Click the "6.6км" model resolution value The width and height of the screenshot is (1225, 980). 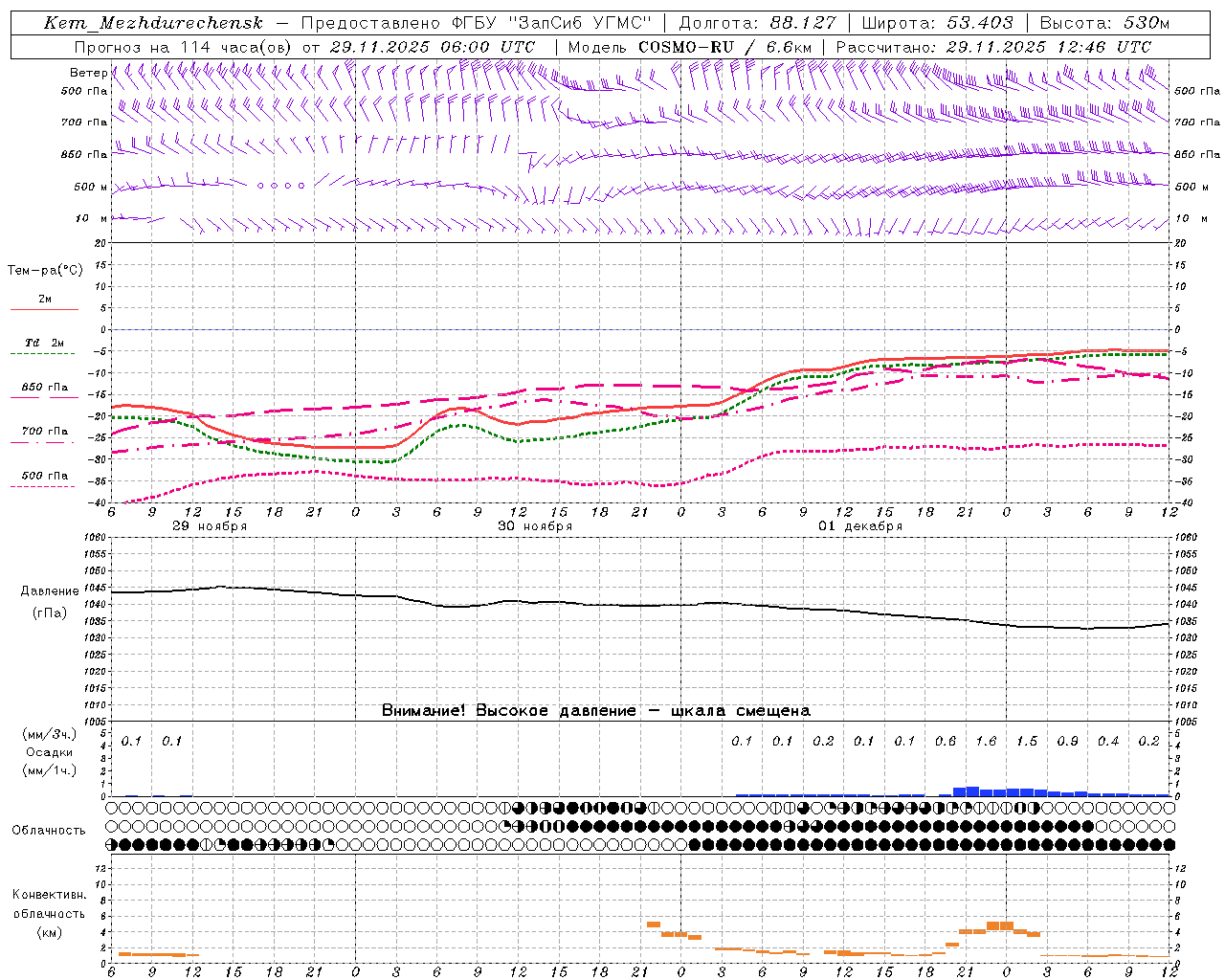790,47
